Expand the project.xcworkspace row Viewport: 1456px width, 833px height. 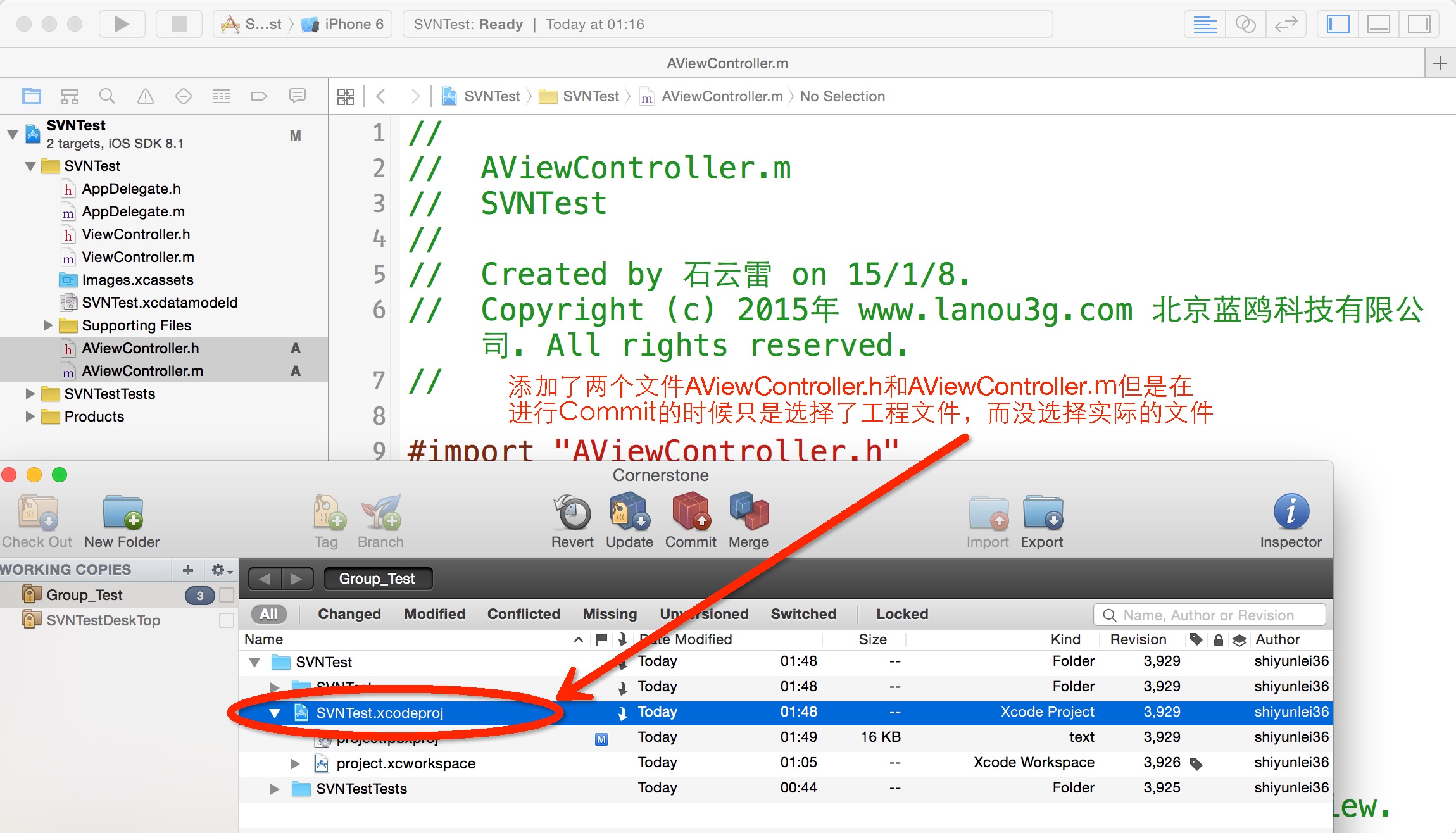click(295, 764)
